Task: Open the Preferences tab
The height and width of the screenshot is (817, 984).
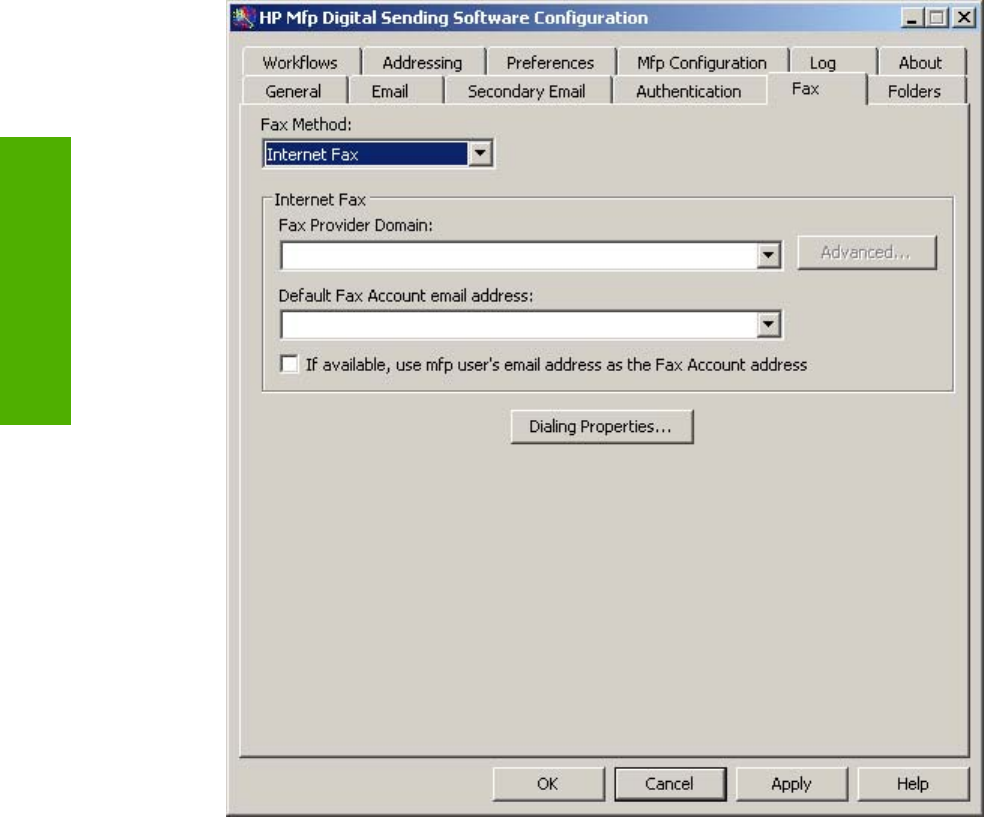Action: click(550, 63)
